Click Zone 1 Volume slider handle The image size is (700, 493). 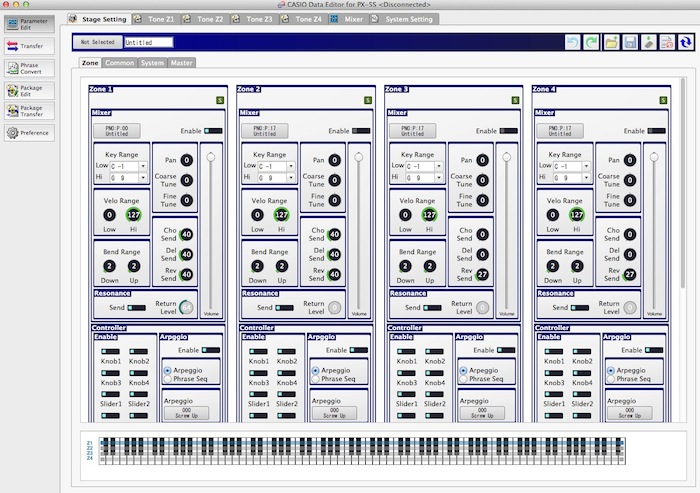(211, 157)
